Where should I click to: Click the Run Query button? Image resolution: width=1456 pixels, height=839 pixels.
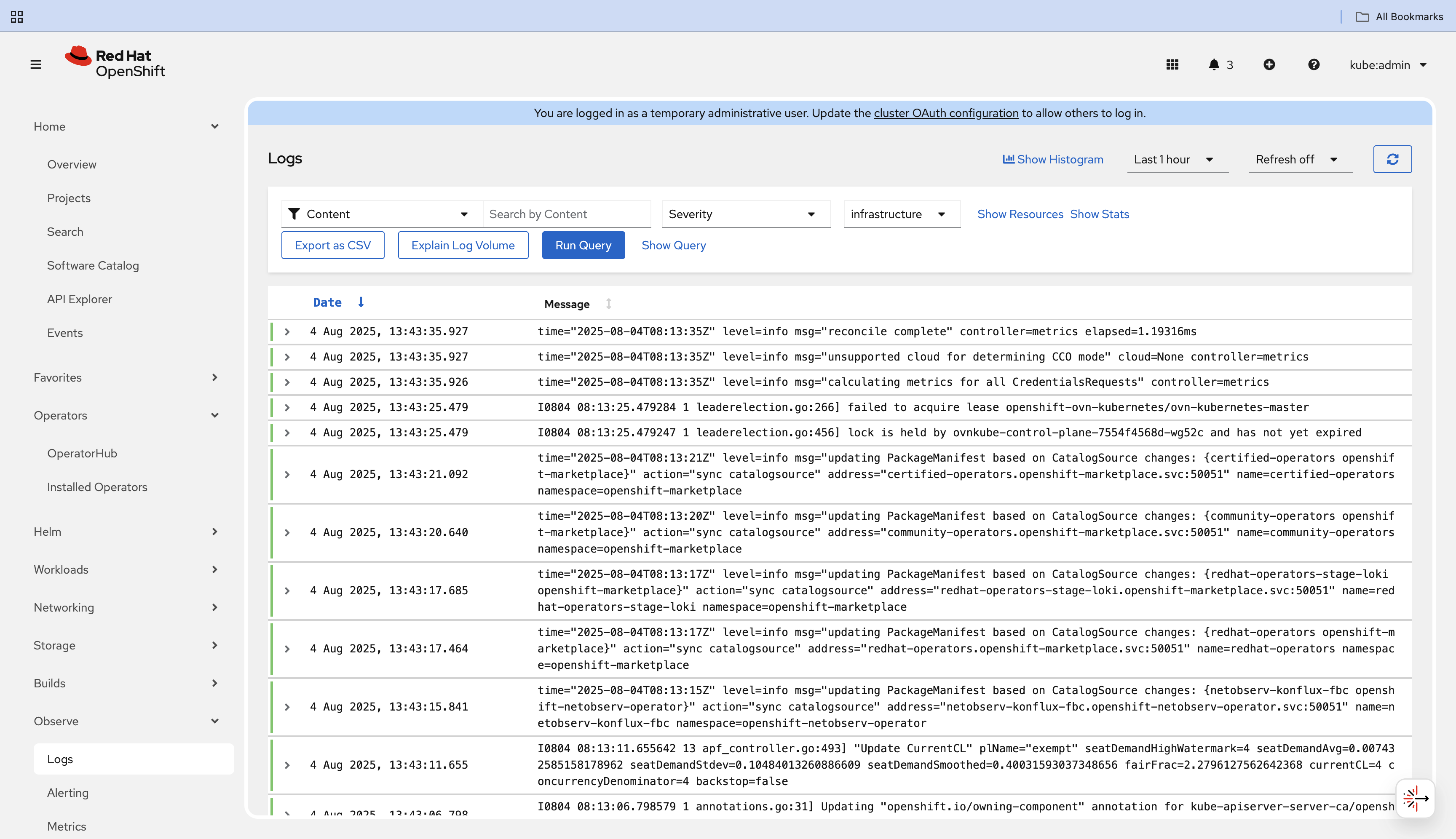(x=583, y=246)
